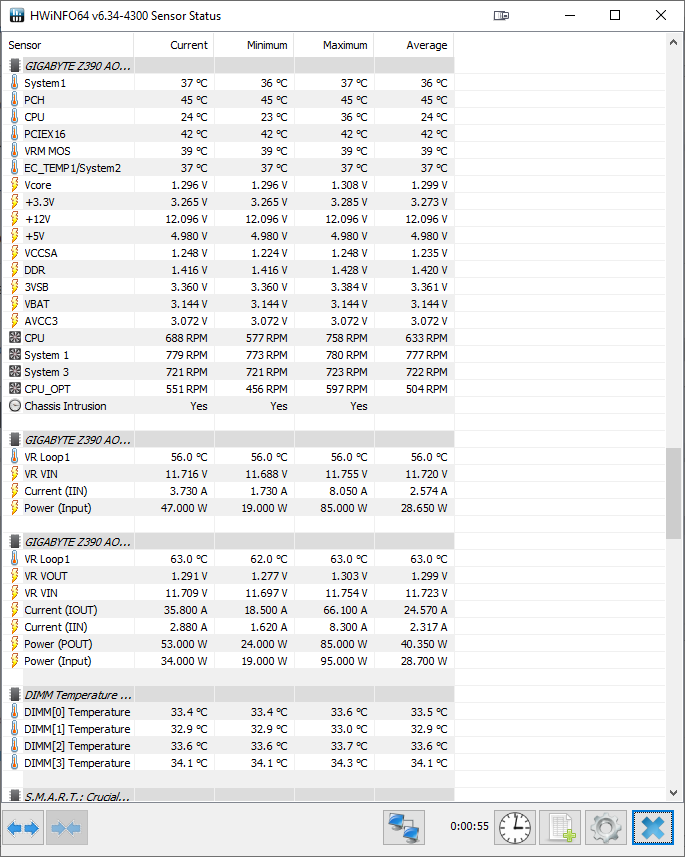Open the network remote monitoring button
The image size is (685, 857).
pos(403,827)
